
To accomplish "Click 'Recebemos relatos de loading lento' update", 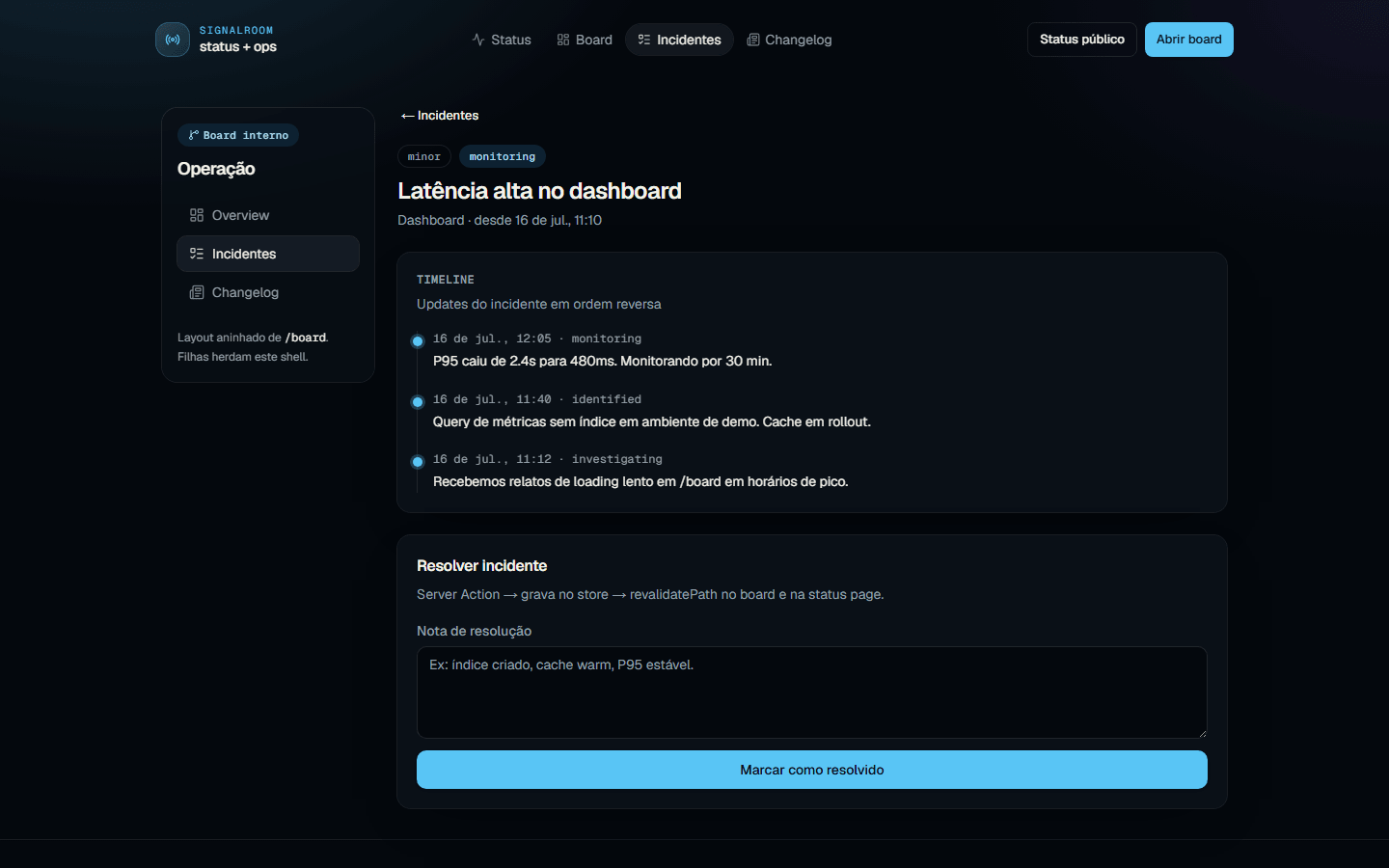I will 640,481.
